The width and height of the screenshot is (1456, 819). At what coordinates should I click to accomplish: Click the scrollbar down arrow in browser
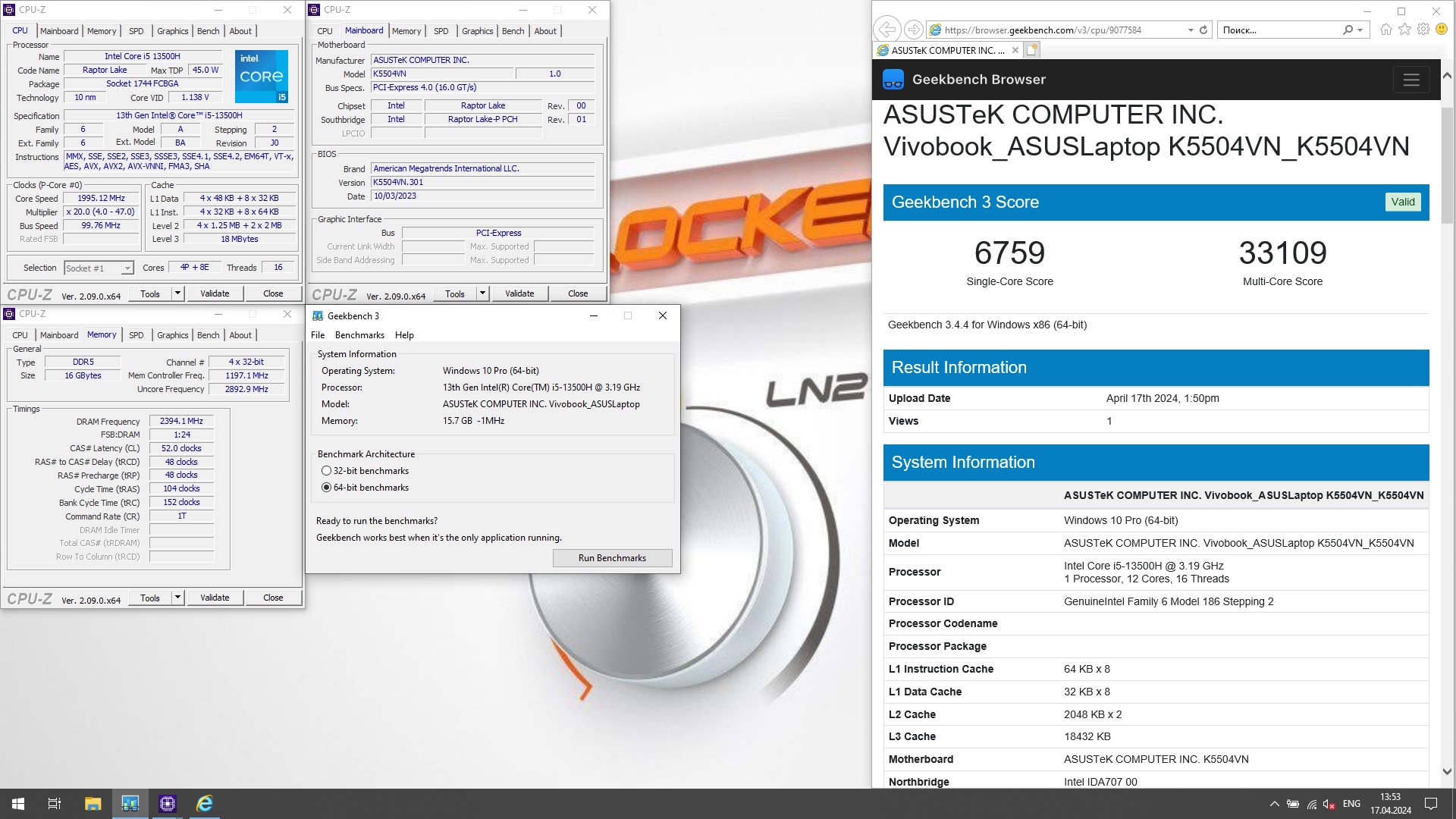point(1447,771)
